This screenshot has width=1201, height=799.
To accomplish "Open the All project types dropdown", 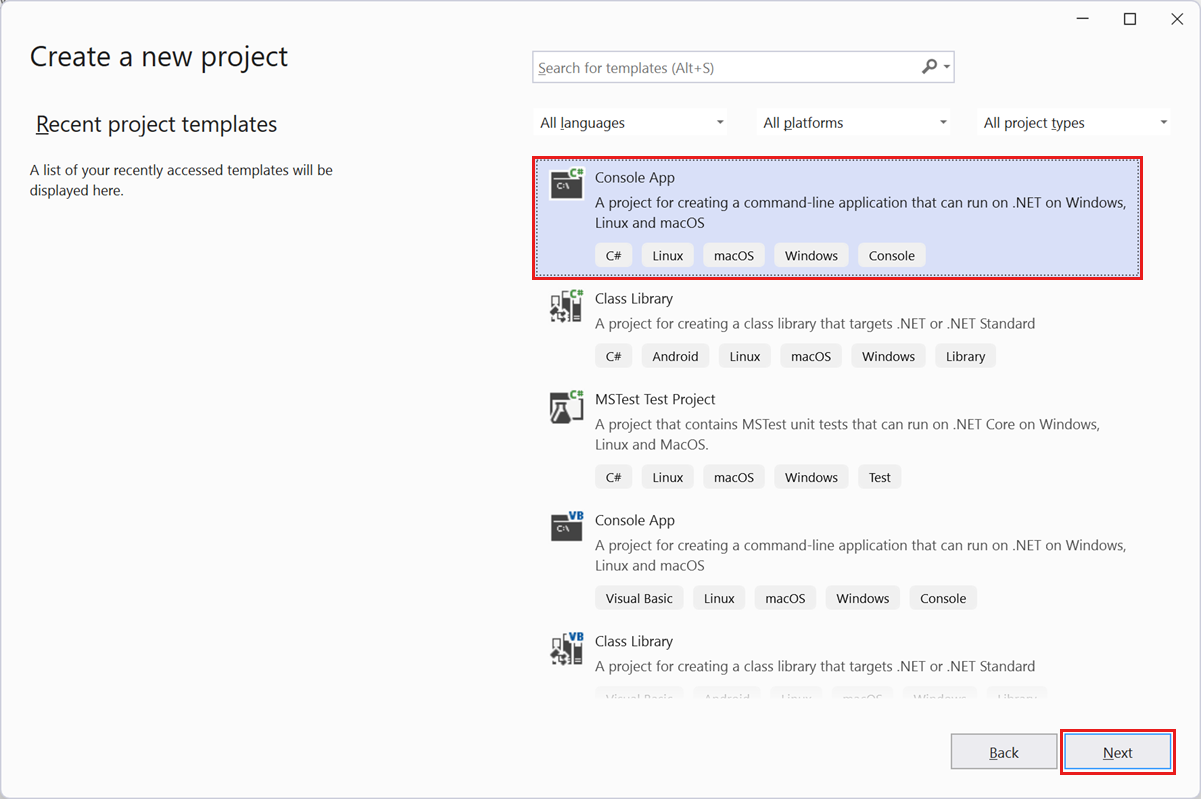I will point(1073,121).
